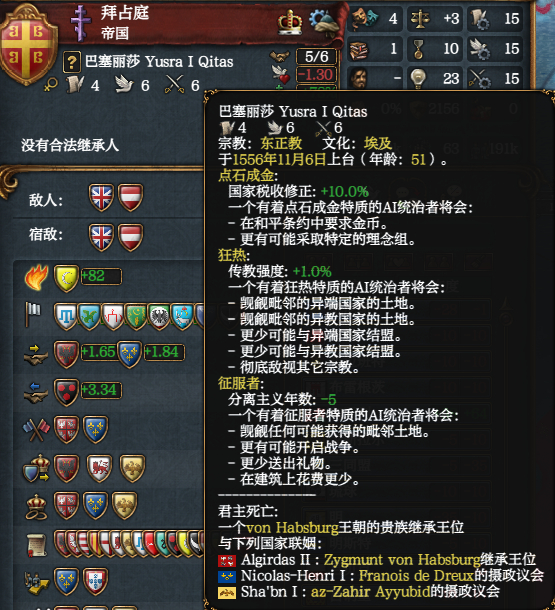
Task: Select the Austrian flag in rivals row
Action: click(x=130, y=237)
